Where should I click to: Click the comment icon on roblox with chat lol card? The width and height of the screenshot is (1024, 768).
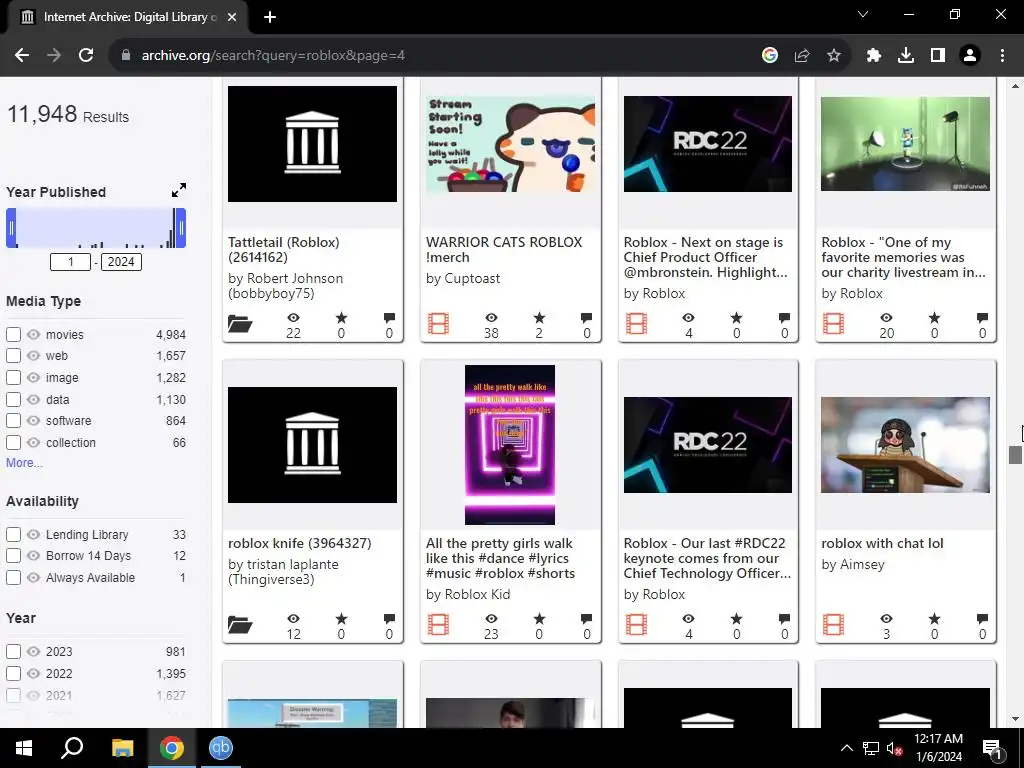pos(982,619)
